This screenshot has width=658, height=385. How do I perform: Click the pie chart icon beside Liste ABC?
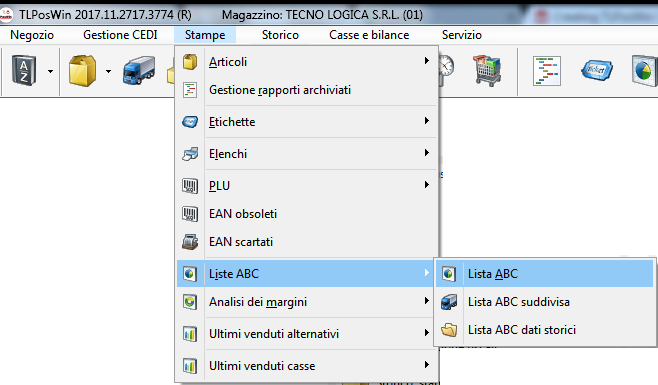click(190, 274)
